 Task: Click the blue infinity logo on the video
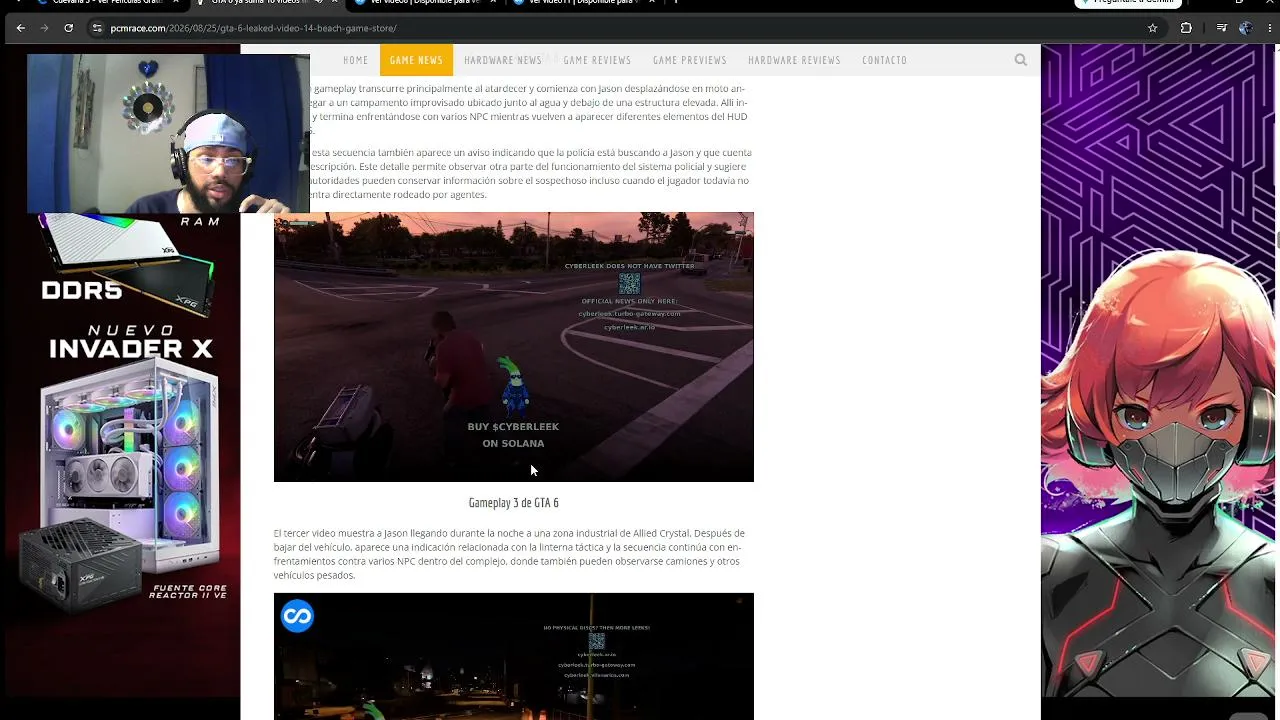[x=297, y=616]
